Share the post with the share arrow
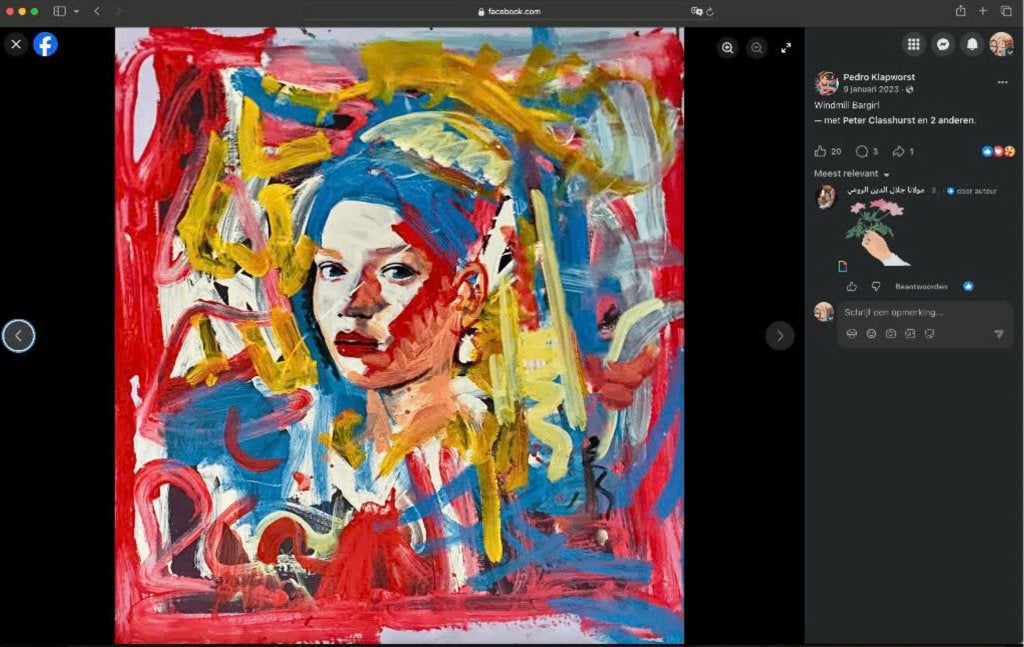The width and height of the screenshot is (1024, 647). coord(899,151)
